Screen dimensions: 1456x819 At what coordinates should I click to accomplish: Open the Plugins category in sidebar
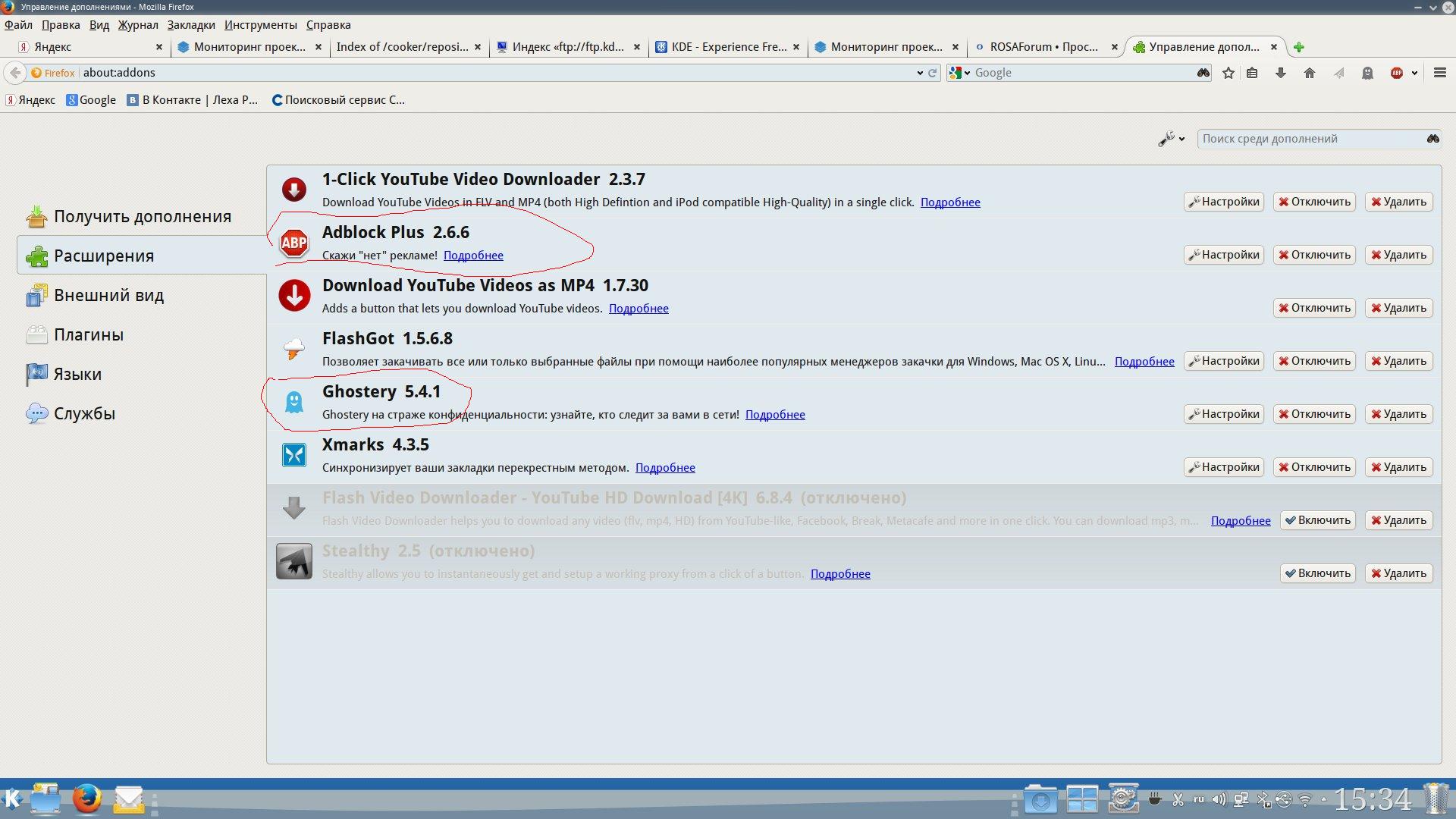coord(88,334)
